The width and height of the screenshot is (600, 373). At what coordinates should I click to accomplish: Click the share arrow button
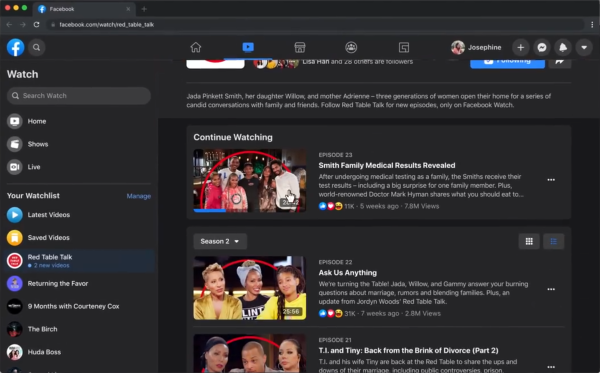click(559, 63)
